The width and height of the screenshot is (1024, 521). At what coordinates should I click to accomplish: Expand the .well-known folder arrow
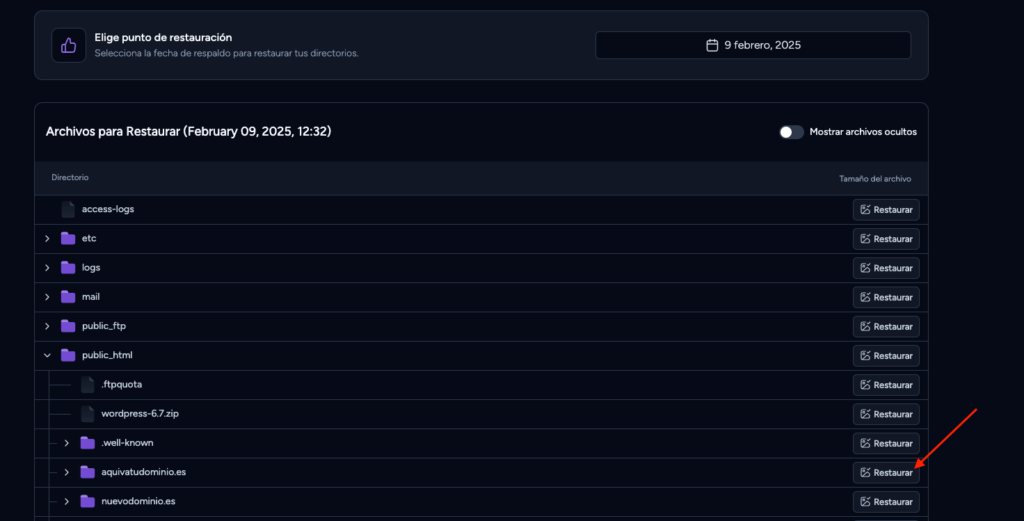(67, 443)
